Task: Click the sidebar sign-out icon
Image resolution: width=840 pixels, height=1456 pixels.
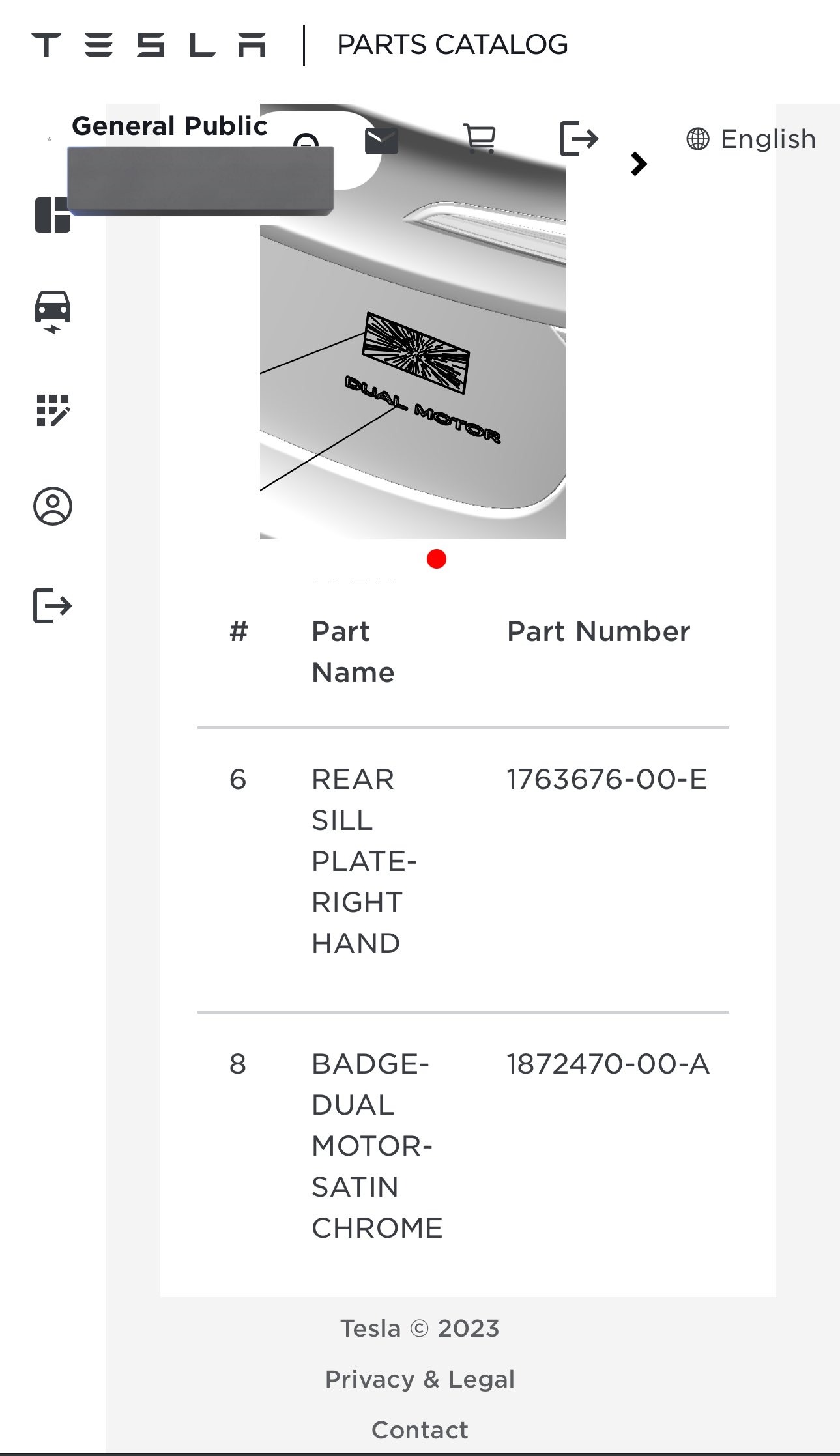Action: tap(53, 606)
